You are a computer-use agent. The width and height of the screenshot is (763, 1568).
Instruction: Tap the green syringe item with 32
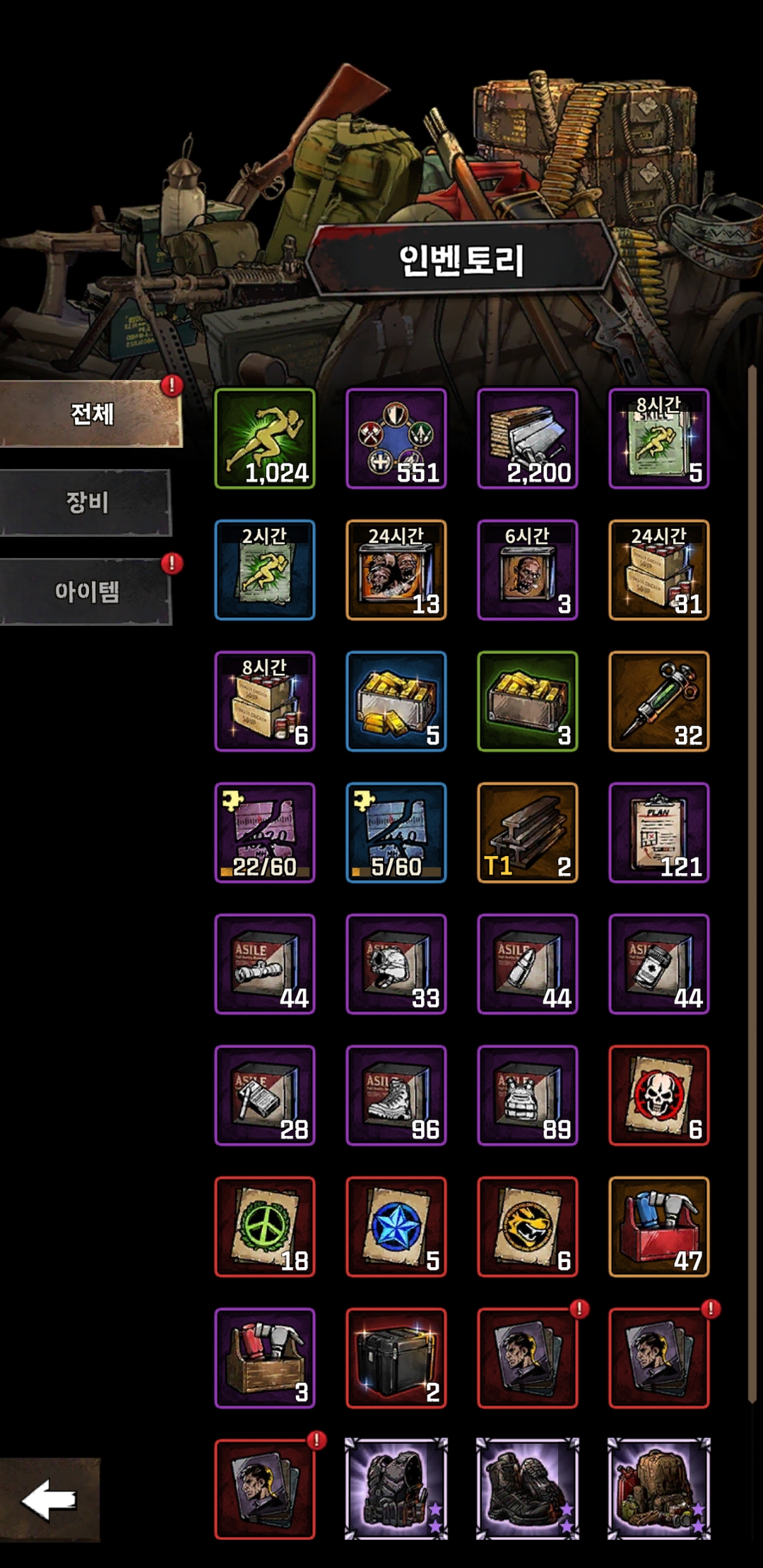tap(659, 701)
